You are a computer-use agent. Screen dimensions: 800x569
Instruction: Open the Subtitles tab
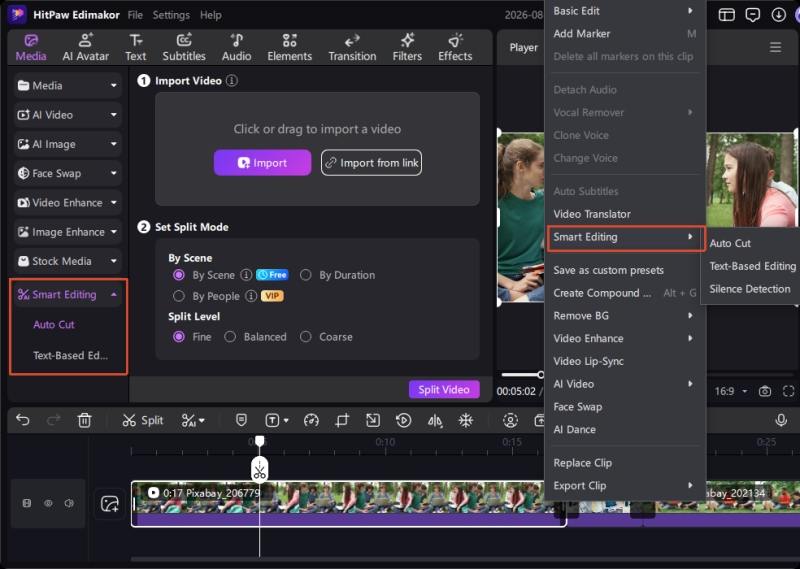[184, 47]
